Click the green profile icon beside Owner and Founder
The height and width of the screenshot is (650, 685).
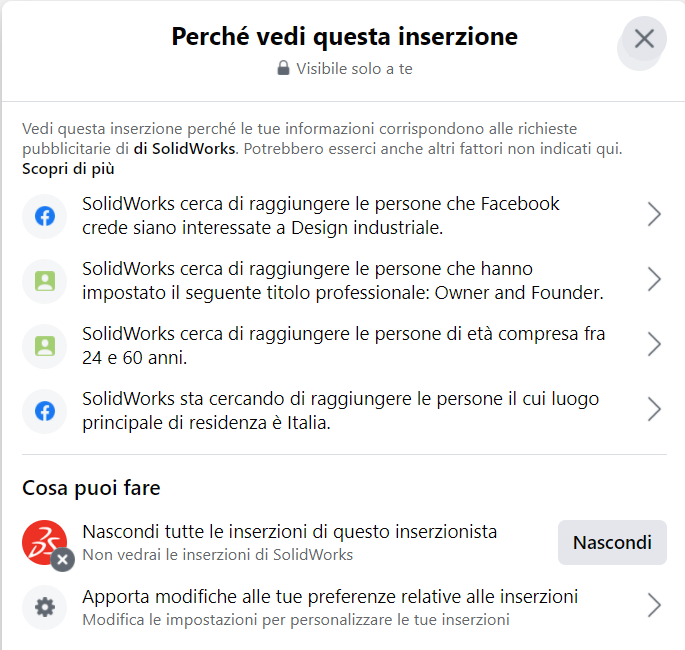[45, 281]
